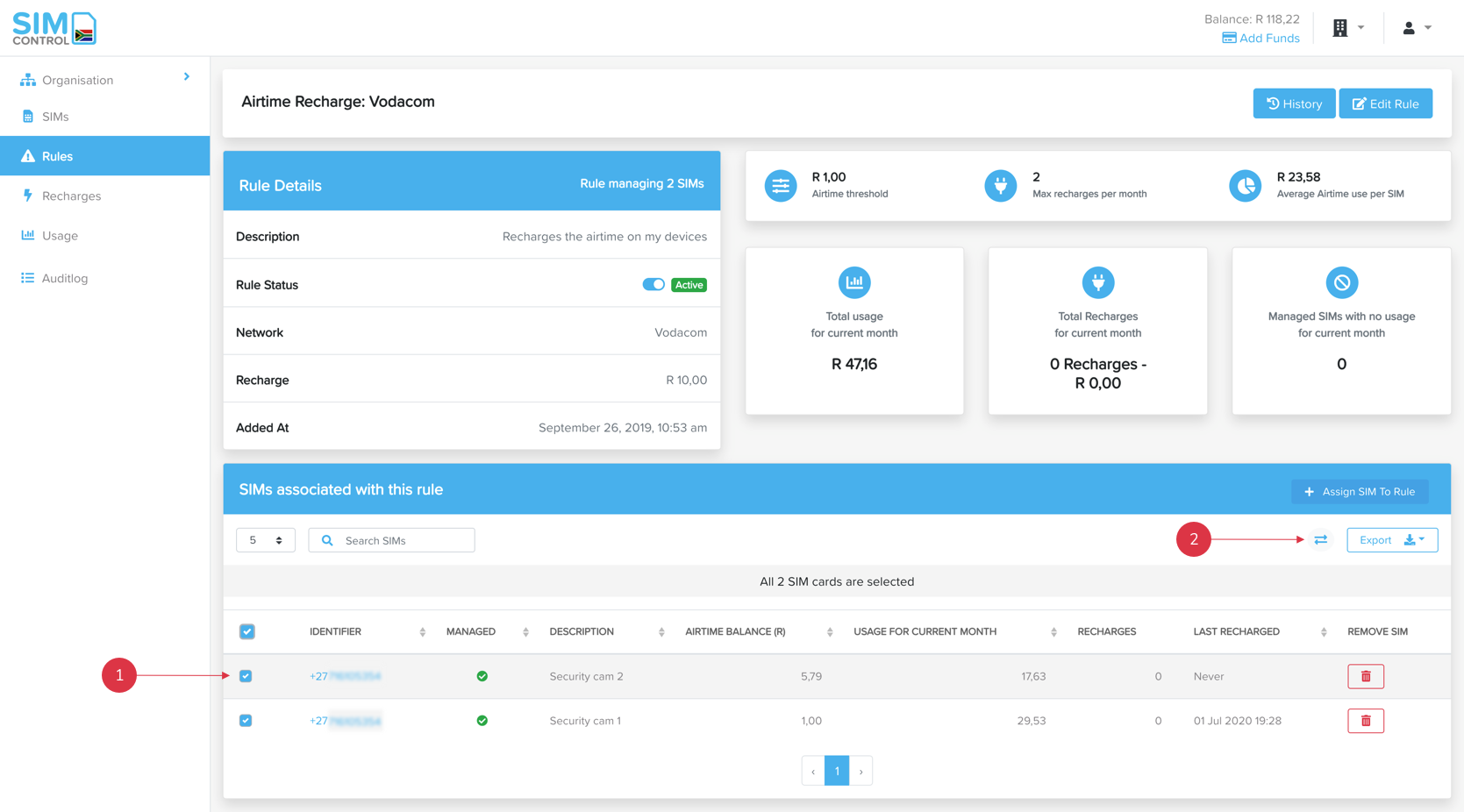Click the Vodacom network value
The height and width of the screenshot is (812, 1464).
(681, 332)
